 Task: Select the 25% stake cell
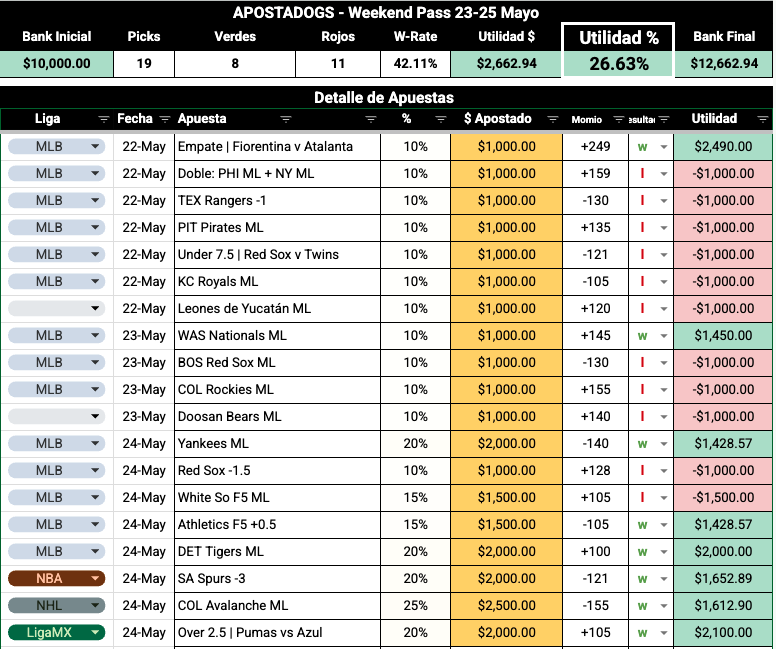point(415,605)
